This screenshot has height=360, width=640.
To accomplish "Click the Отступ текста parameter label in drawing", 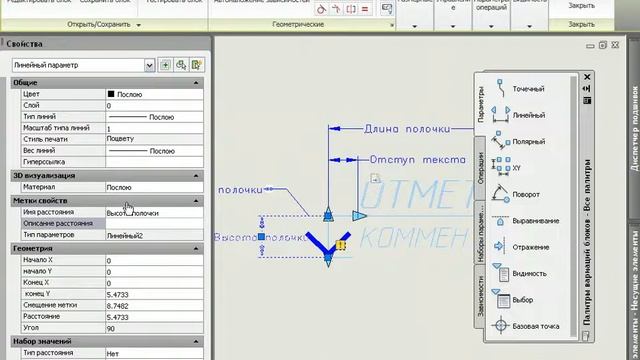I will tap(417, 160).
